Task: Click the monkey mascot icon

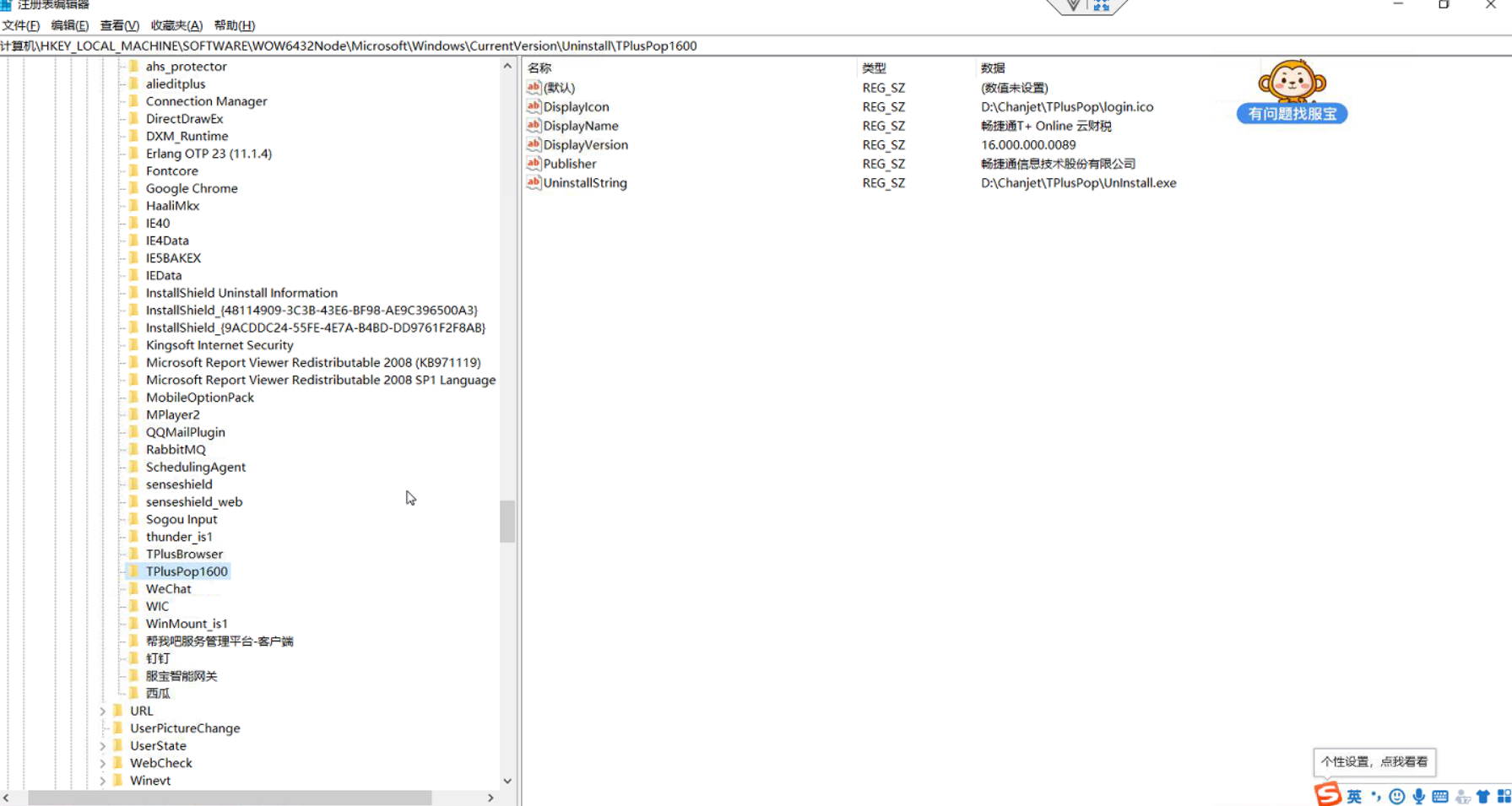Action: pos(1292,81)
